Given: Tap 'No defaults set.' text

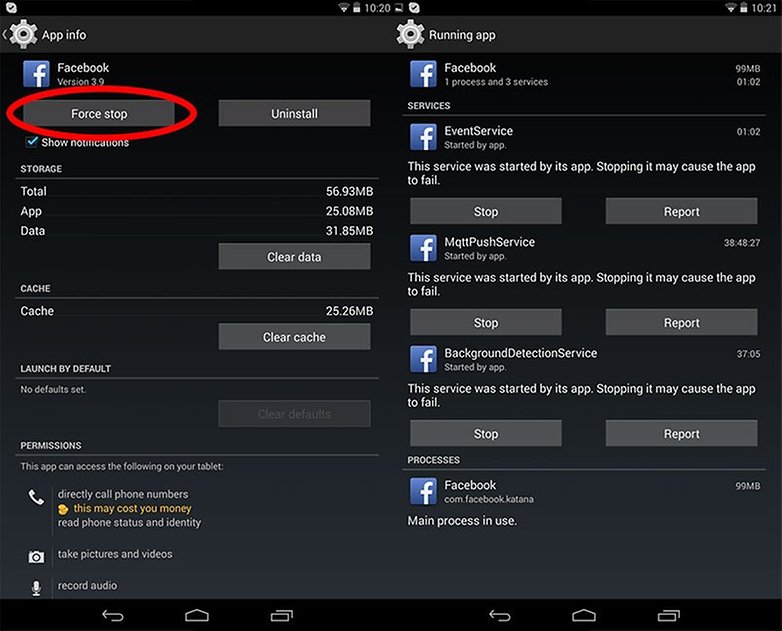Looking at the screenshot, I should coord(53,390).
